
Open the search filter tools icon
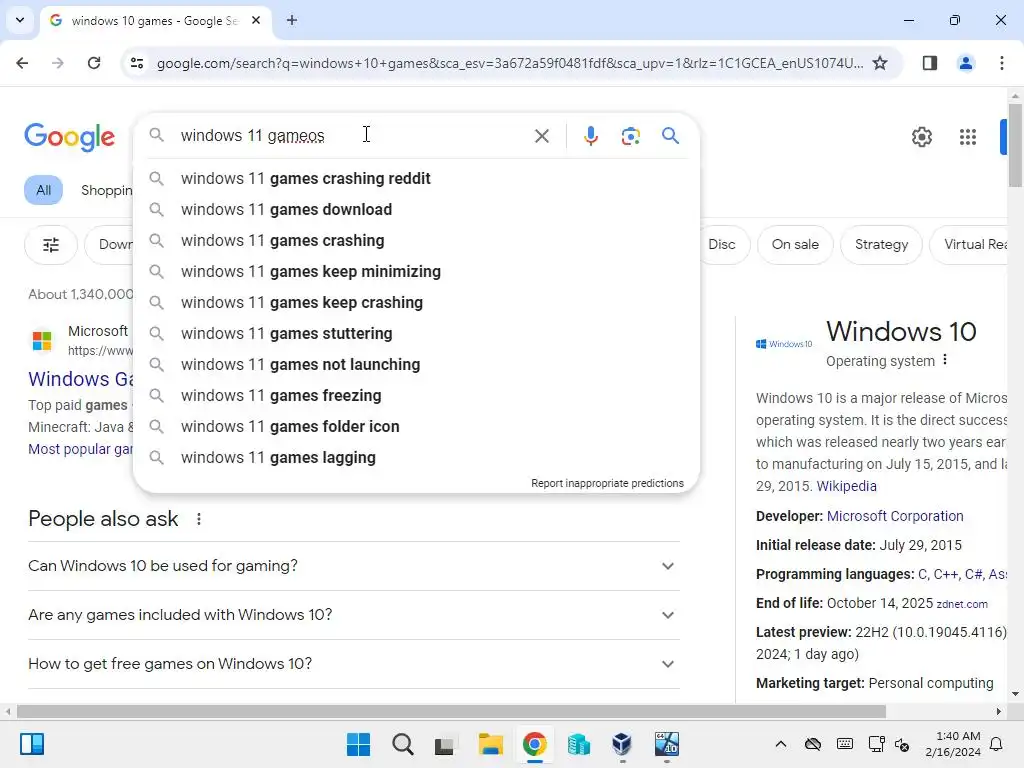tap(51, 245)
